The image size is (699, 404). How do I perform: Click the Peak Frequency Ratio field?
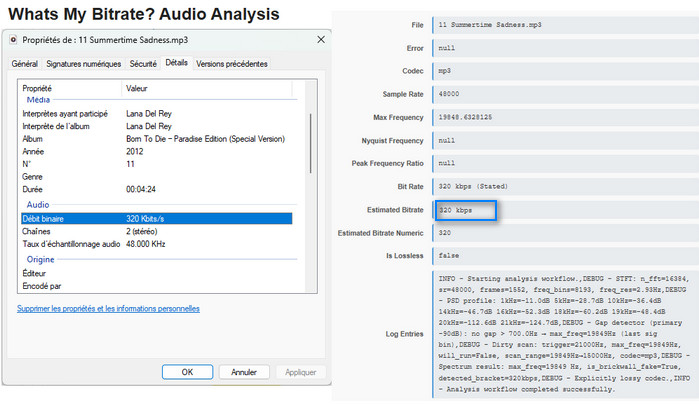(x=565, y=163)
